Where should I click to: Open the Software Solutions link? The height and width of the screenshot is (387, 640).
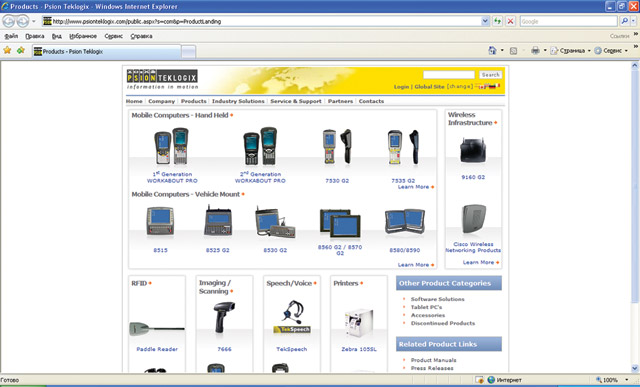438,299
